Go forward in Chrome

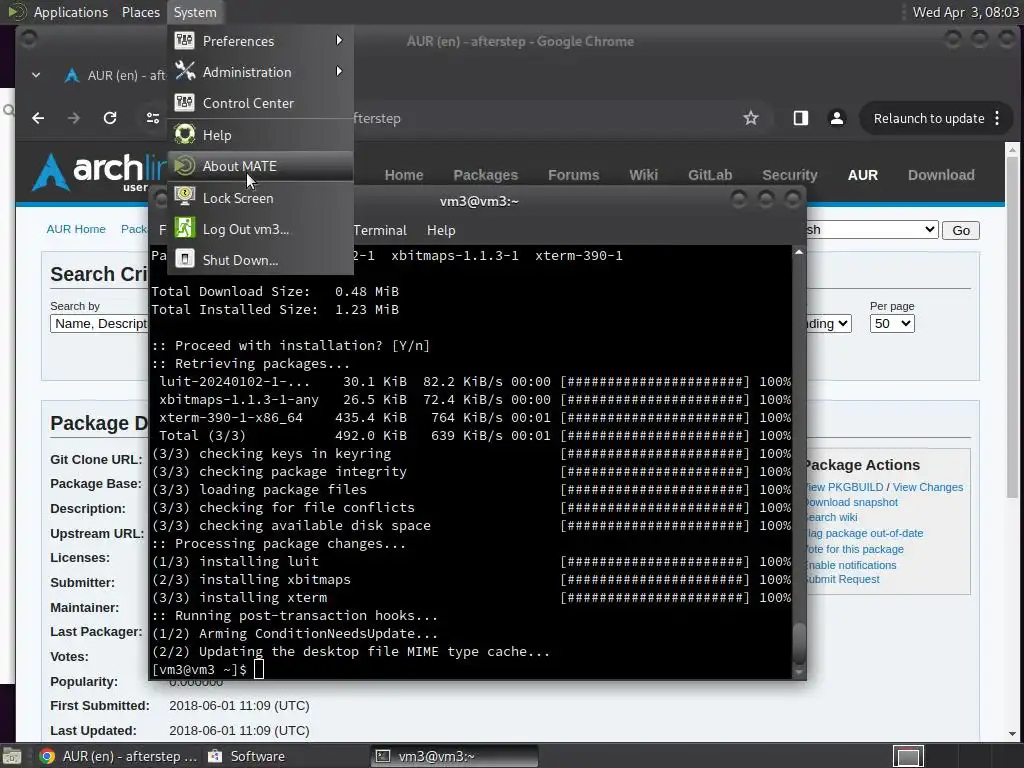(x=74, y=118)
